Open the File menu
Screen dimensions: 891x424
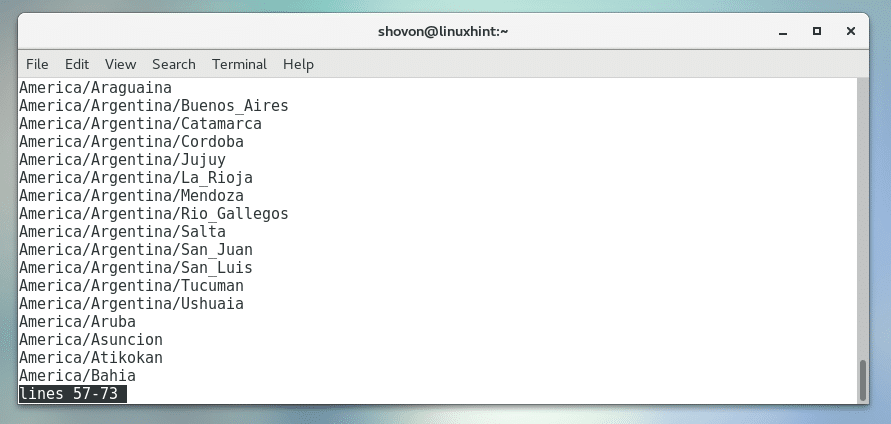(x=37, y=64)
